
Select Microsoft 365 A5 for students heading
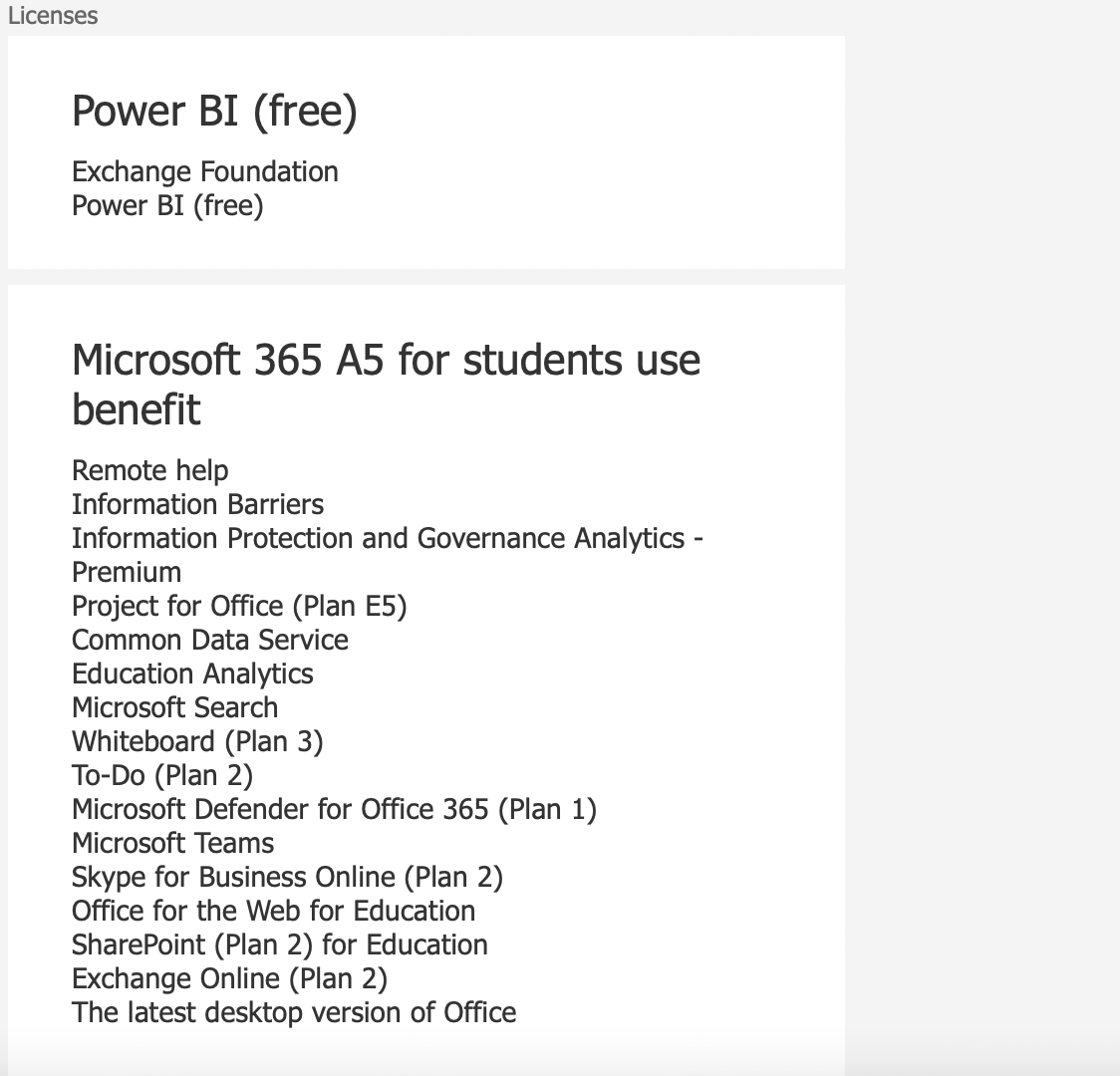[x=386, y=385]
